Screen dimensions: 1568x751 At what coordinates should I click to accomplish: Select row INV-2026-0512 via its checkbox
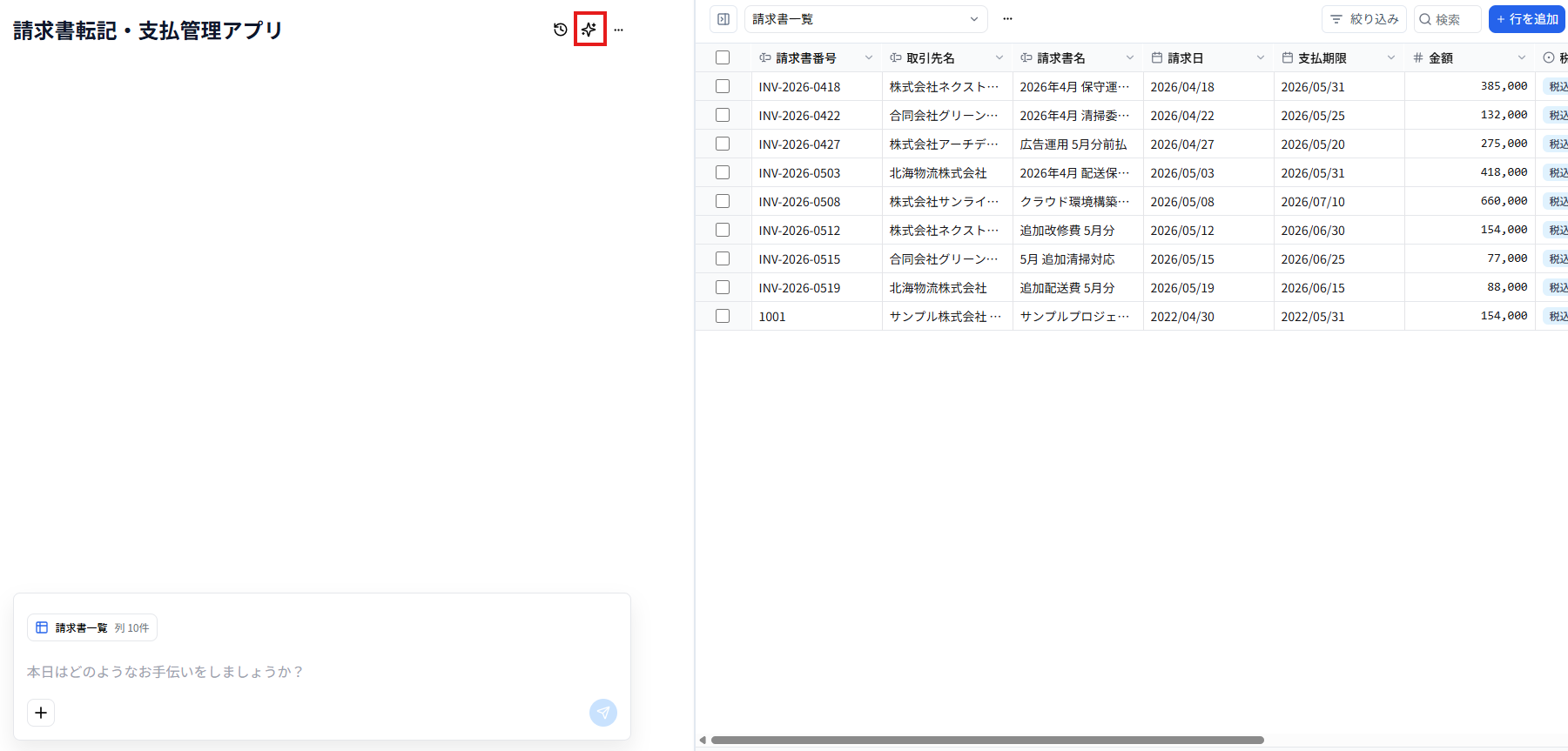pyautogui.click(x=723, y=230)
